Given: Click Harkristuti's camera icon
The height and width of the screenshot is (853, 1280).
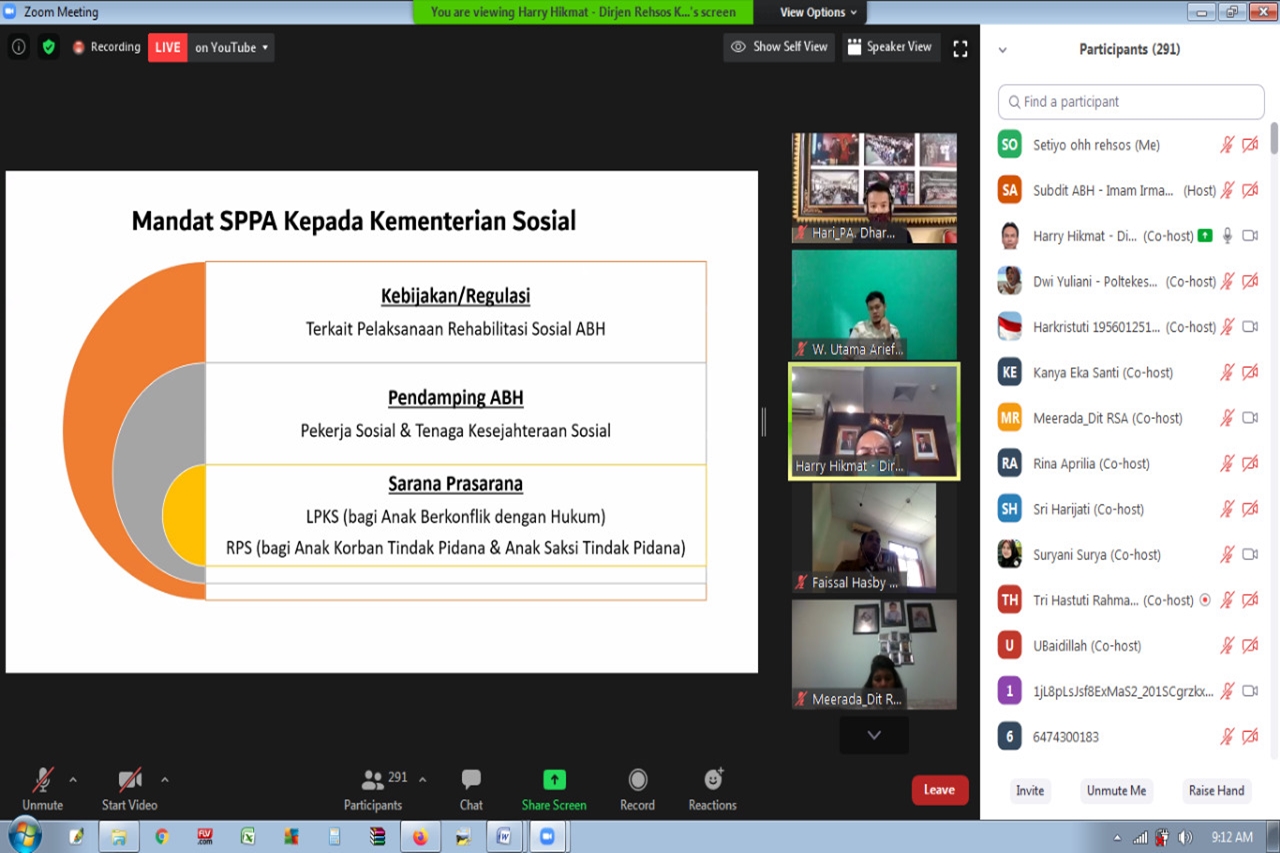Looking at the screenshot, I should pyautogui.click(x=1250, y=327).
